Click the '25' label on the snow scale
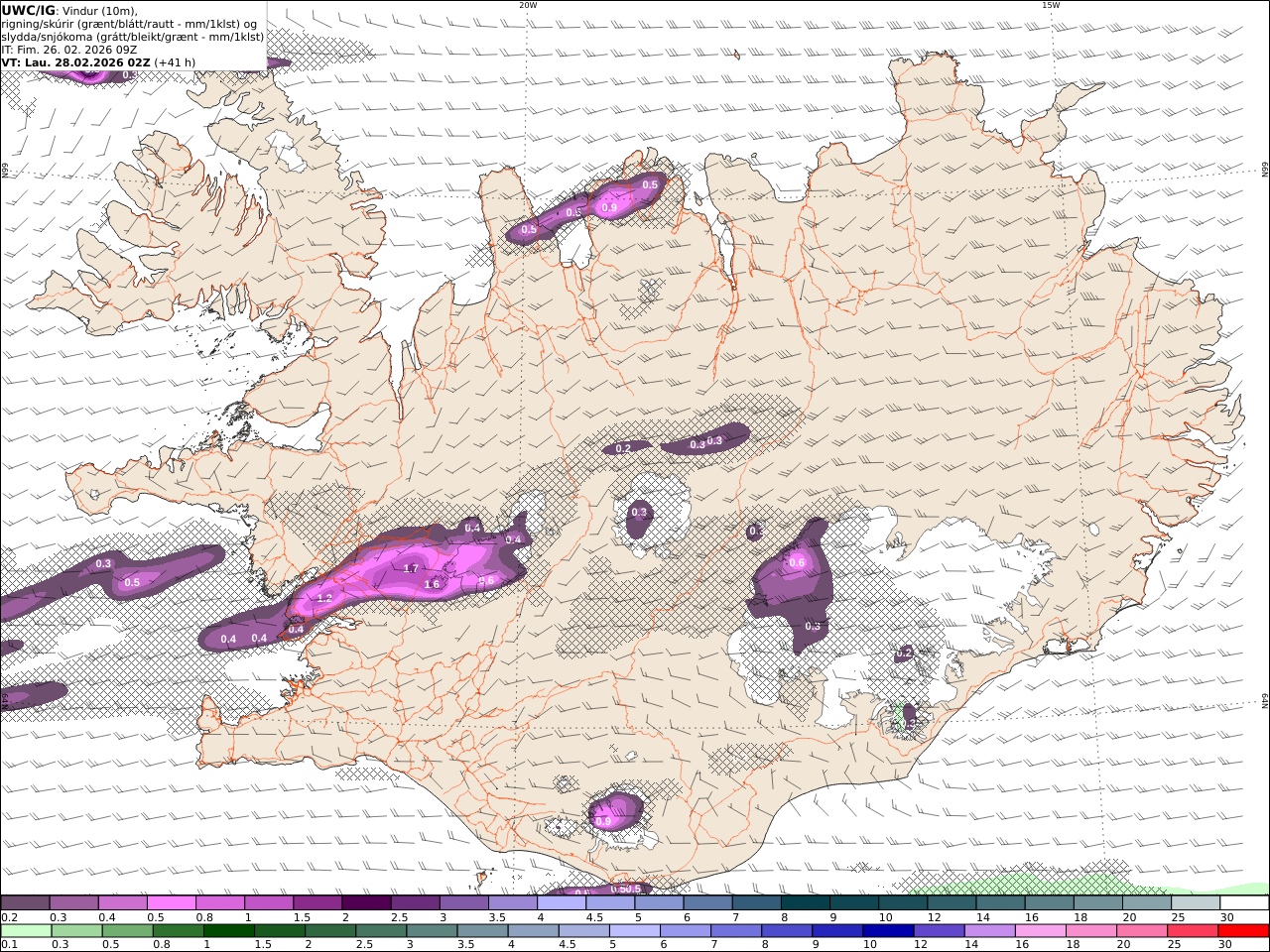 1179,917
